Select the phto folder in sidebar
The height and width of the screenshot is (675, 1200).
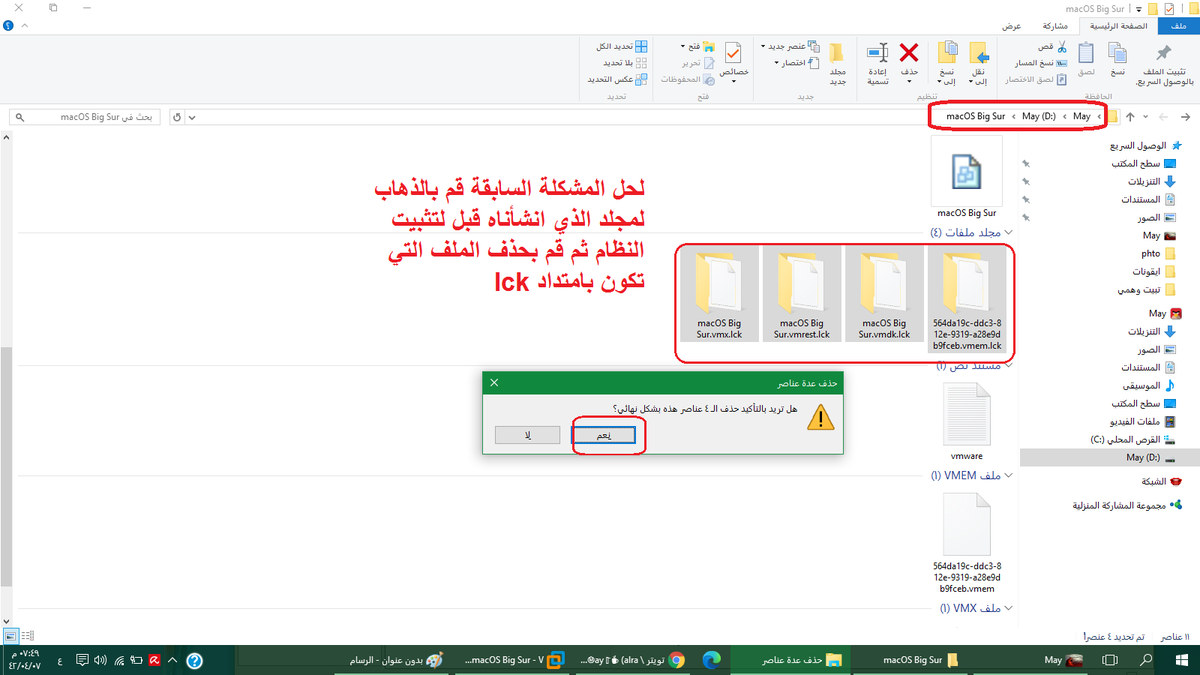pos(1157,254)
